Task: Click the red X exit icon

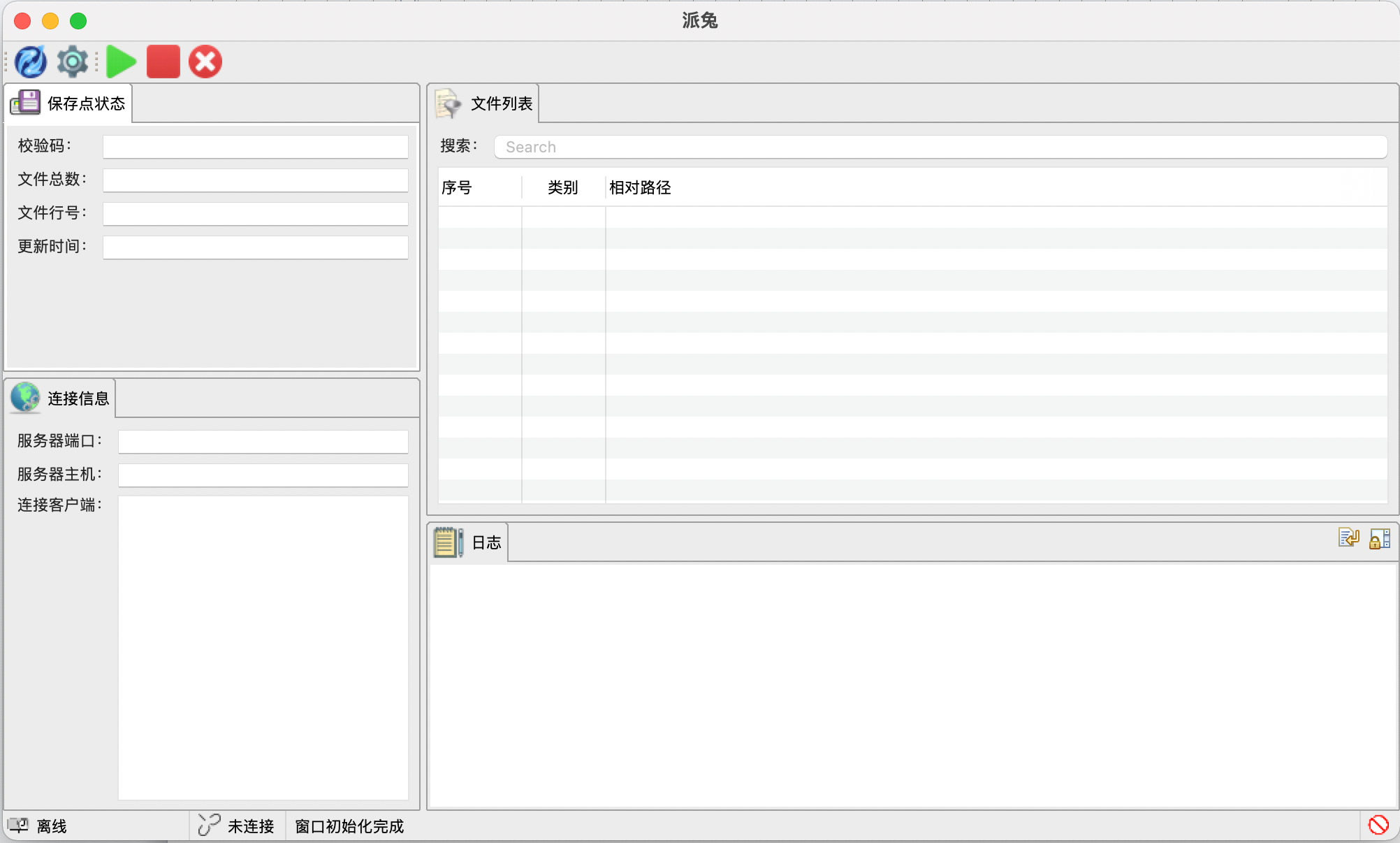Action: pos(205,62)
